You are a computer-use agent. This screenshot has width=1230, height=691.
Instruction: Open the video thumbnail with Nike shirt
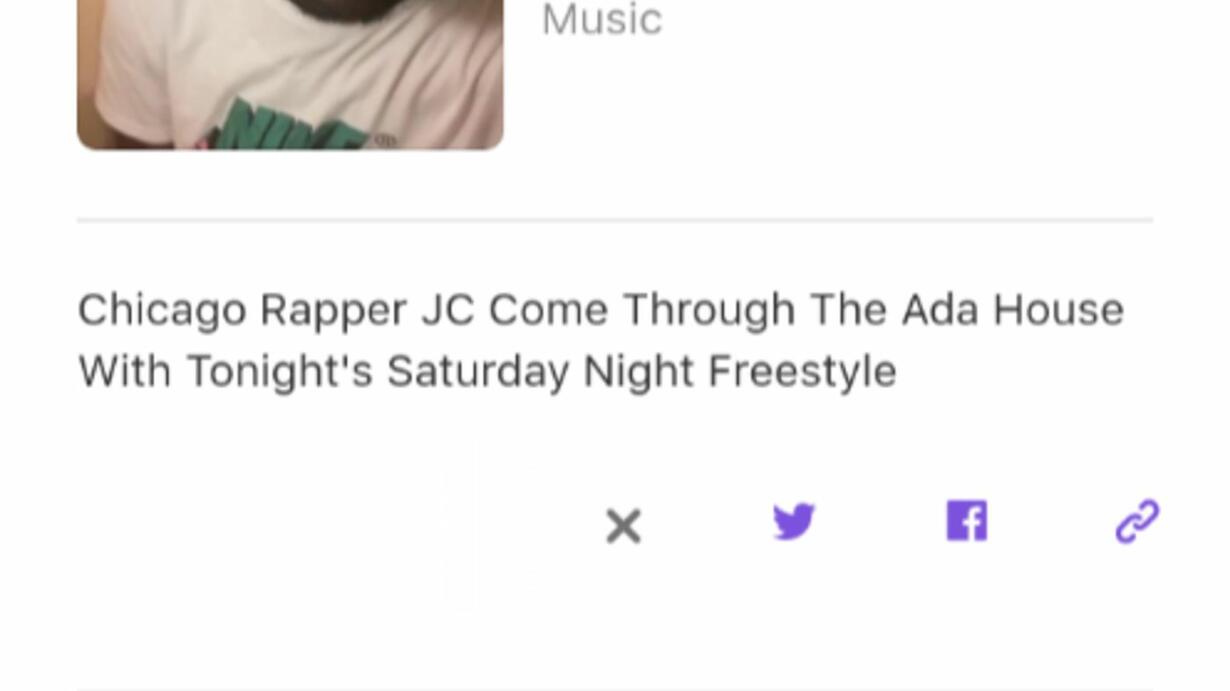pyautogui.click(x=290, y=75)
